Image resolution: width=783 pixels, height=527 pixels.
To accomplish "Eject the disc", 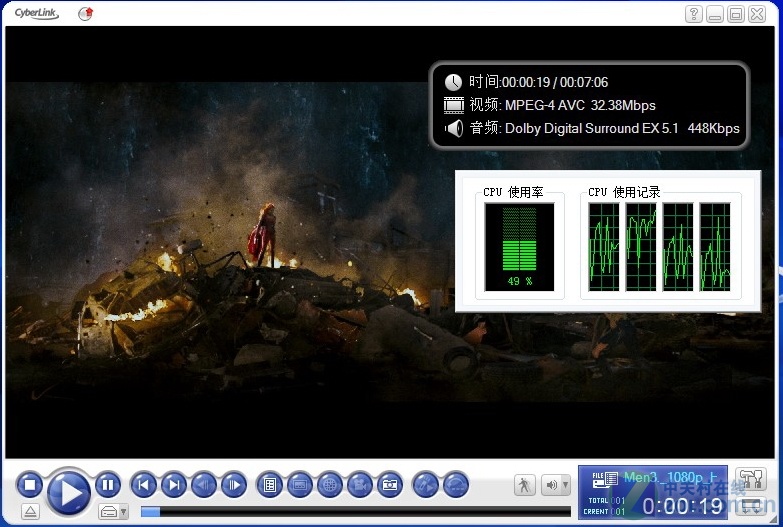I will [x=30, y=512].
